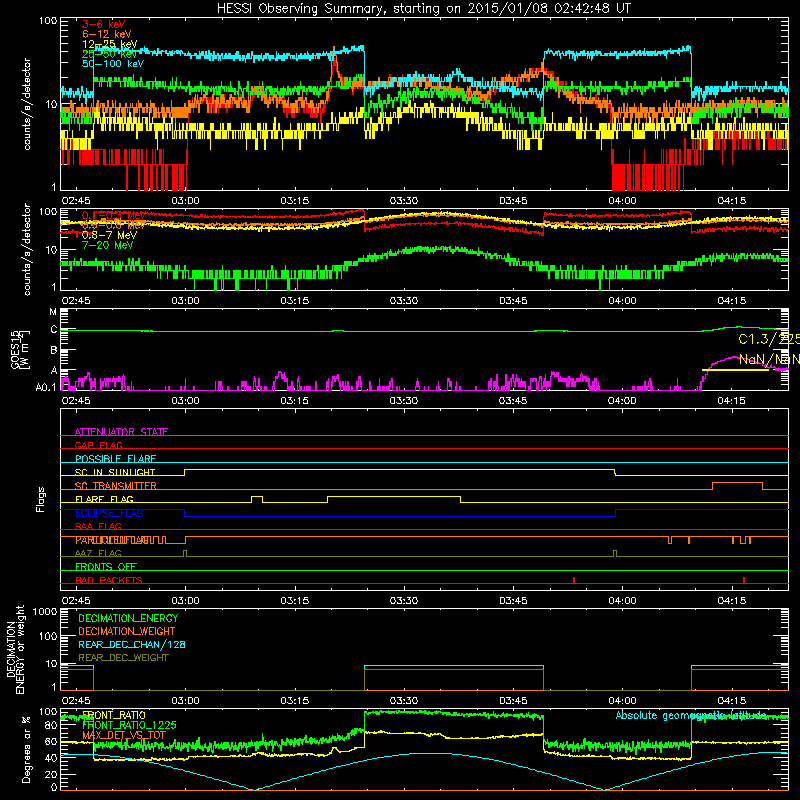Viewport: 800px width, 800px height.
Task: Click the 1000 tick label on decimation axis
Action: (45, 612)
